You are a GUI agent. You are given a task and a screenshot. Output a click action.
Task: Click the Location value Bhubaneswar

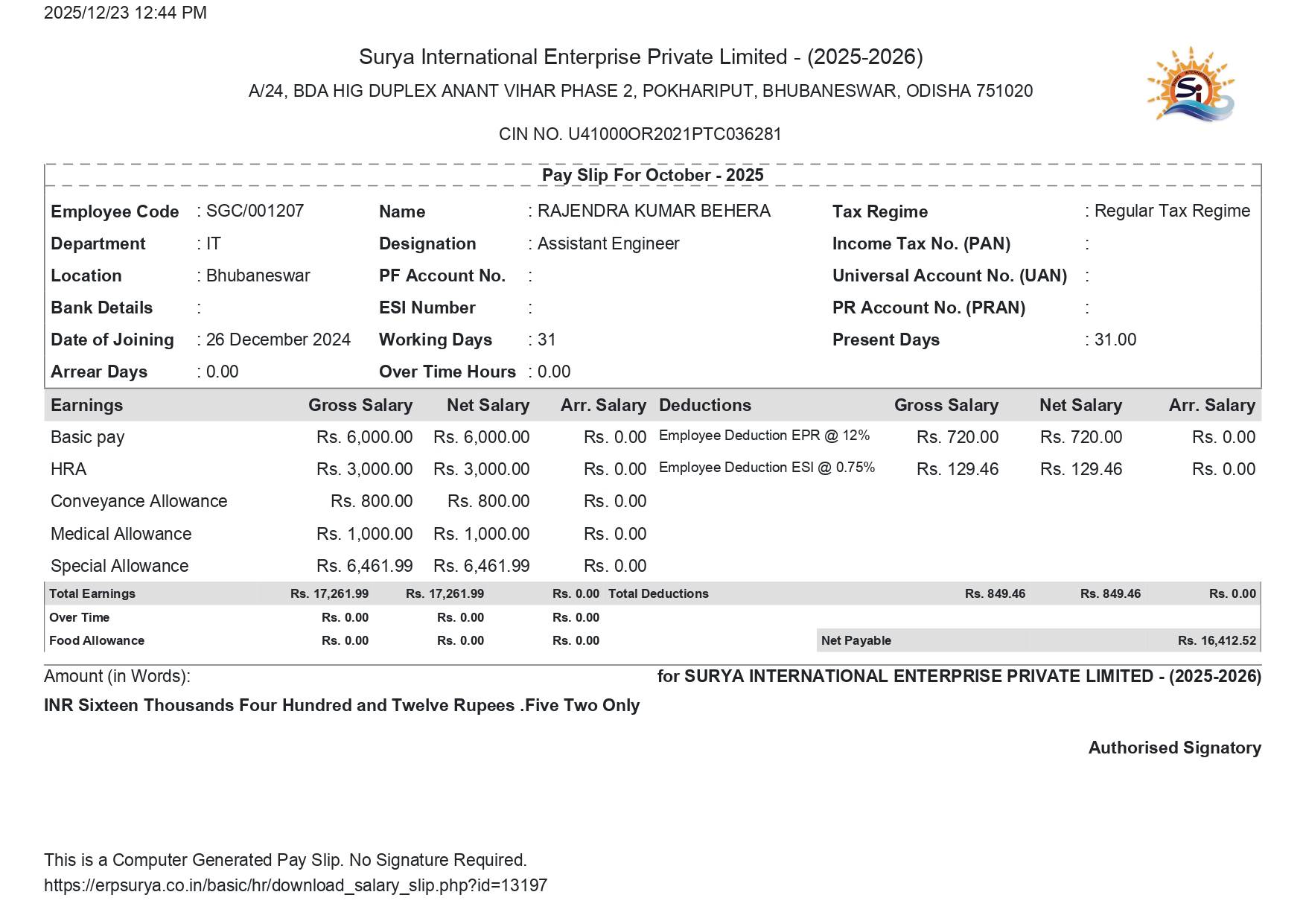point(258,275)
